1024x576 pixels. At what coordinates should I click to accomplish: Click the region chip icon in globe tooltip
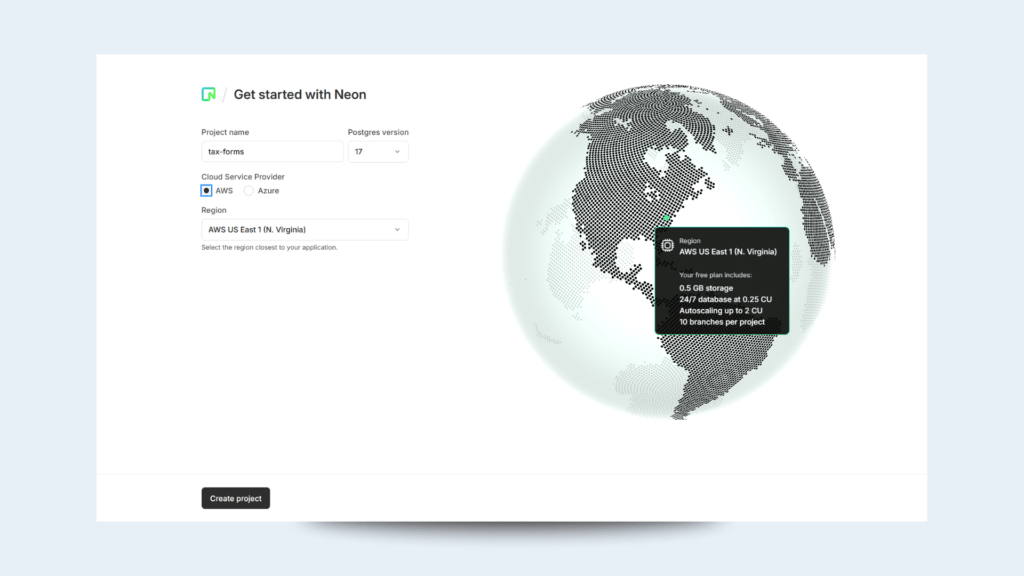click(667, 246)
